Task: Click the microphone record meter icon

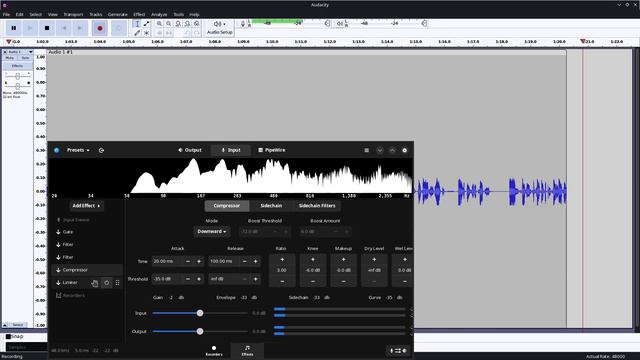Action: click(x=243, y=24)
